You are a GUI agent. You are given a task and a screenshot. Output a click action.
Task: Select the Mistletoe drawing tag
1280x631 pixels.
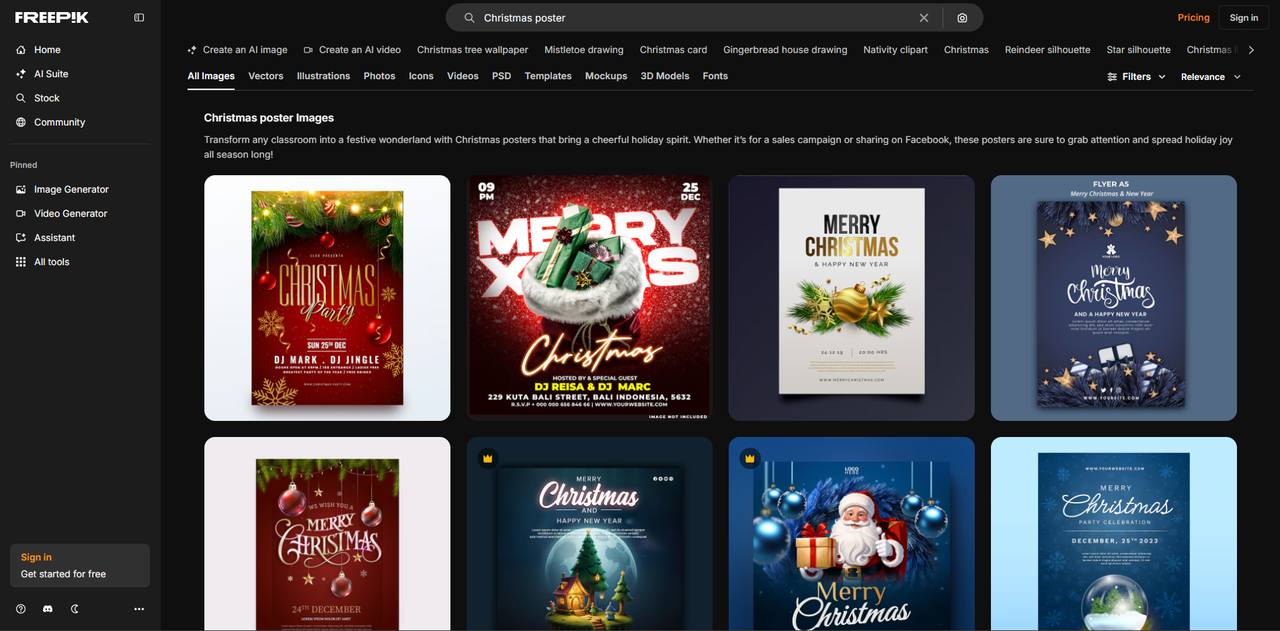tap(584, 49)
